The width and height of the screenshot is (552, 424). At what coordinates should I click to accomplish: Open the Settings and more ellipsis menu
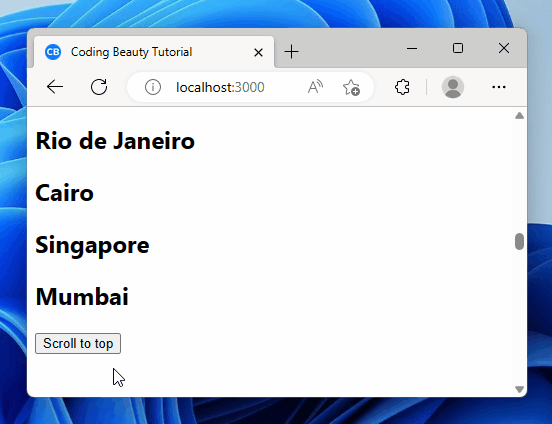pos(499,87)
